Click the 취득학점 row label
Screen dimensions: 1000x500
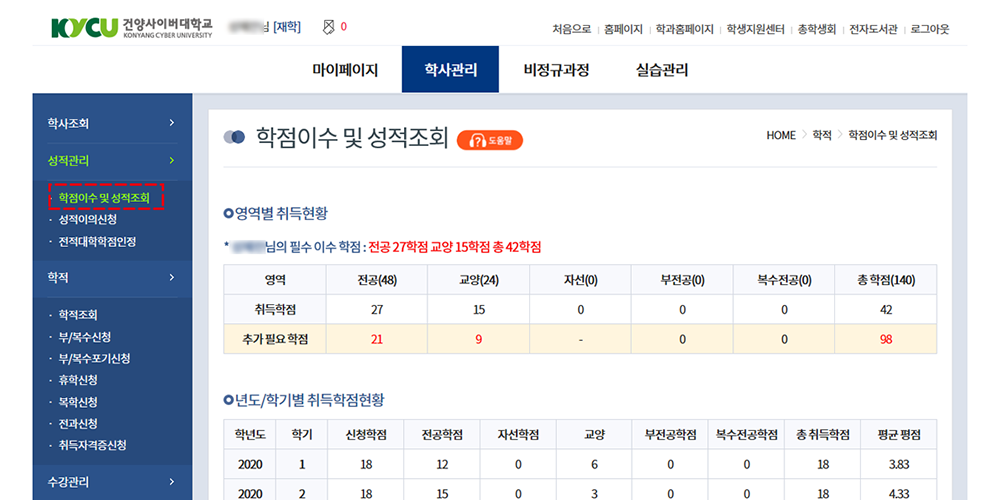click(275, 310)
